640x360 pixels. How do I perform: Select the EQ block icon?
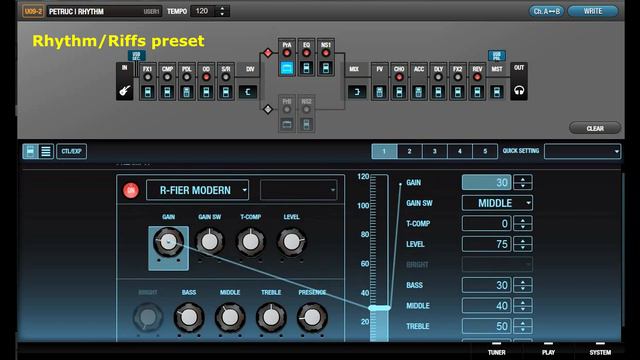coord(306,68)
